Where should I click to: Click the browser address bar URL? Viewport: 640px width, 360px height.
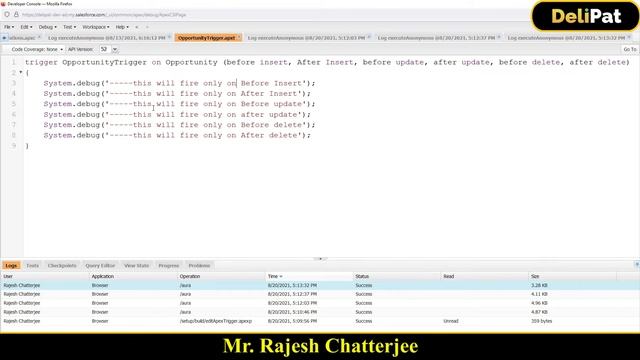pyautogui.click(x=104, y=15)
